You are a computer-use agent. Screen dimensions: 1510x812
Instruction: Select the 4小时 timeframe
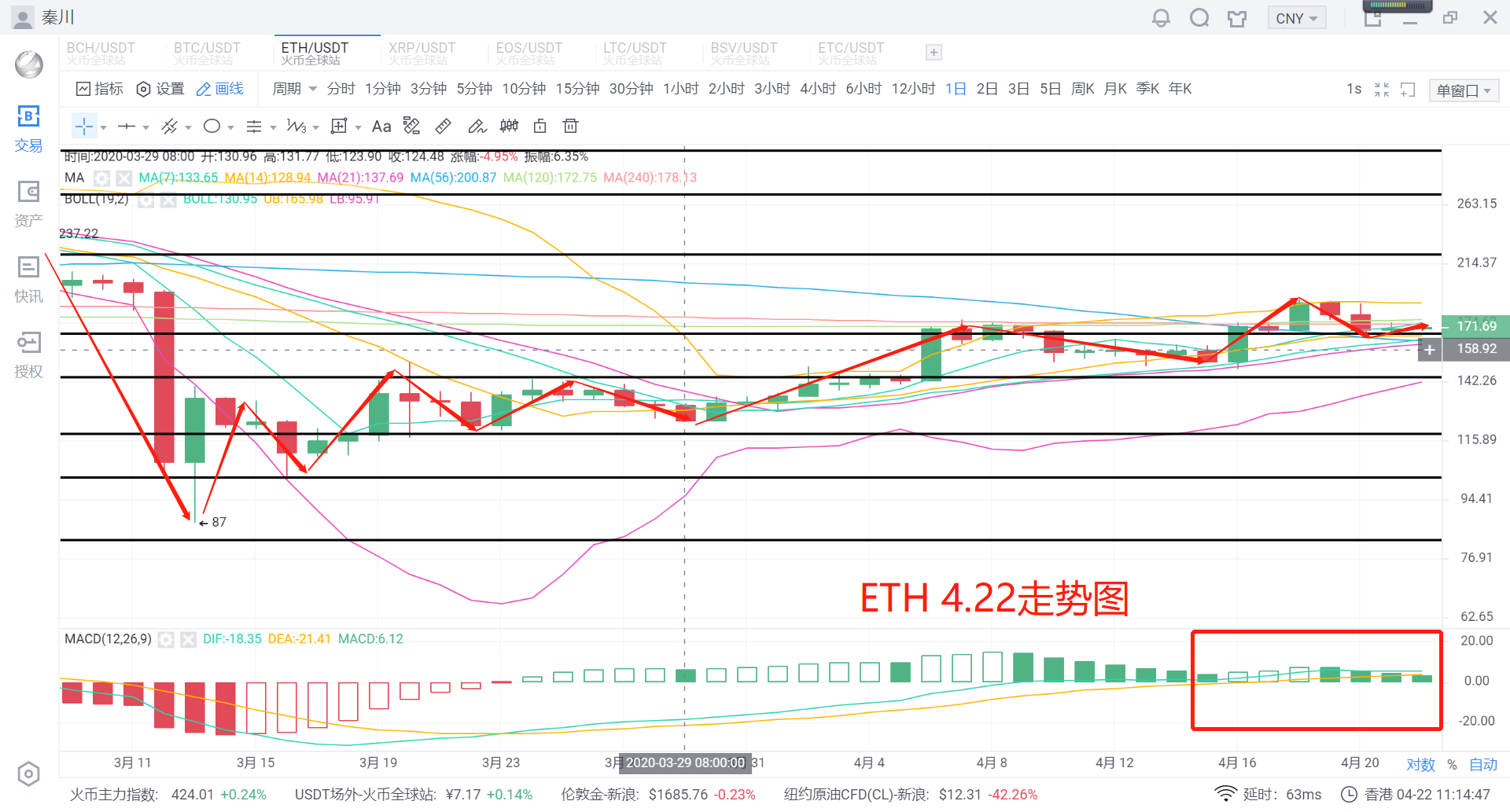click(817, 89)
